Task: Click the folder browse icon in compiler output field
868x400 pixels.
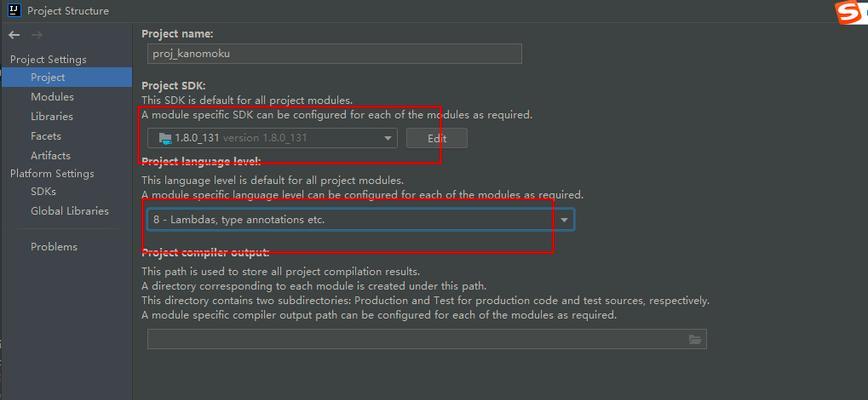Action: (695, 340)
